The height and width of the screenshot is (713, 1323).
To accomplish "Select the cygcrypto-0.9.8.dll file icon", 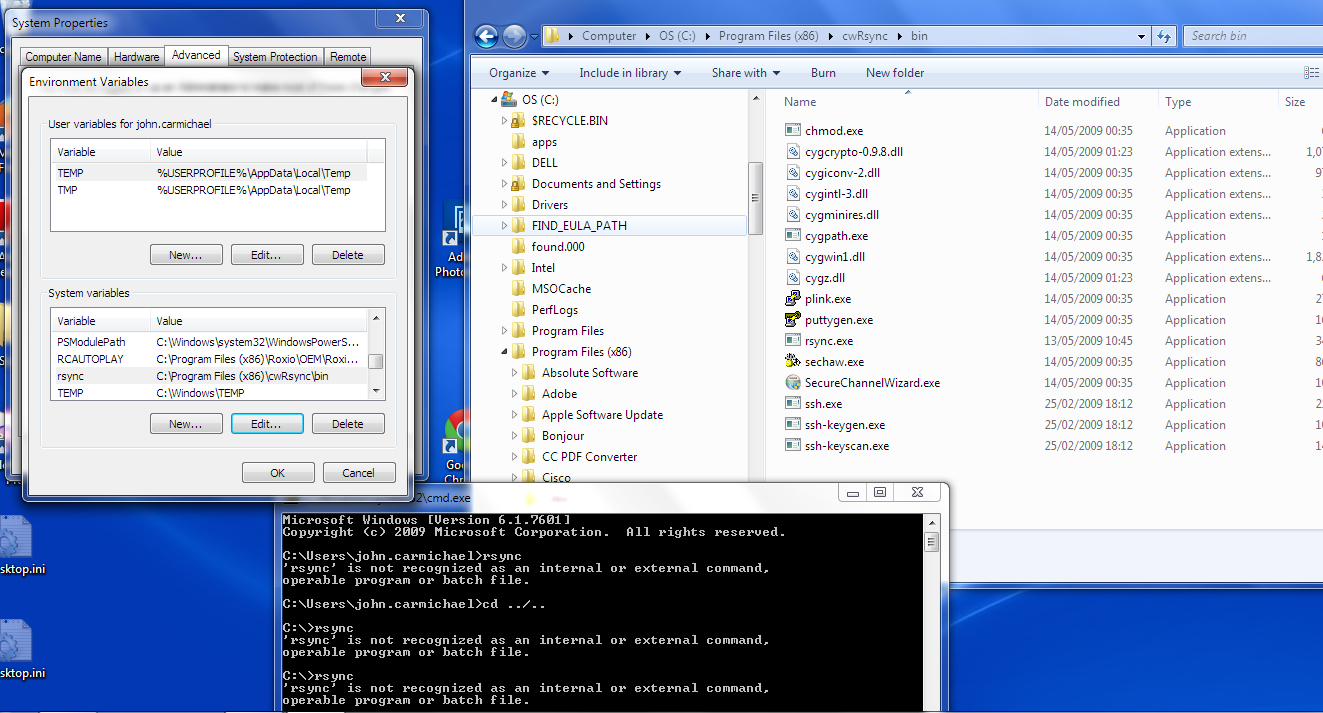I will click(x=793, y=152).
